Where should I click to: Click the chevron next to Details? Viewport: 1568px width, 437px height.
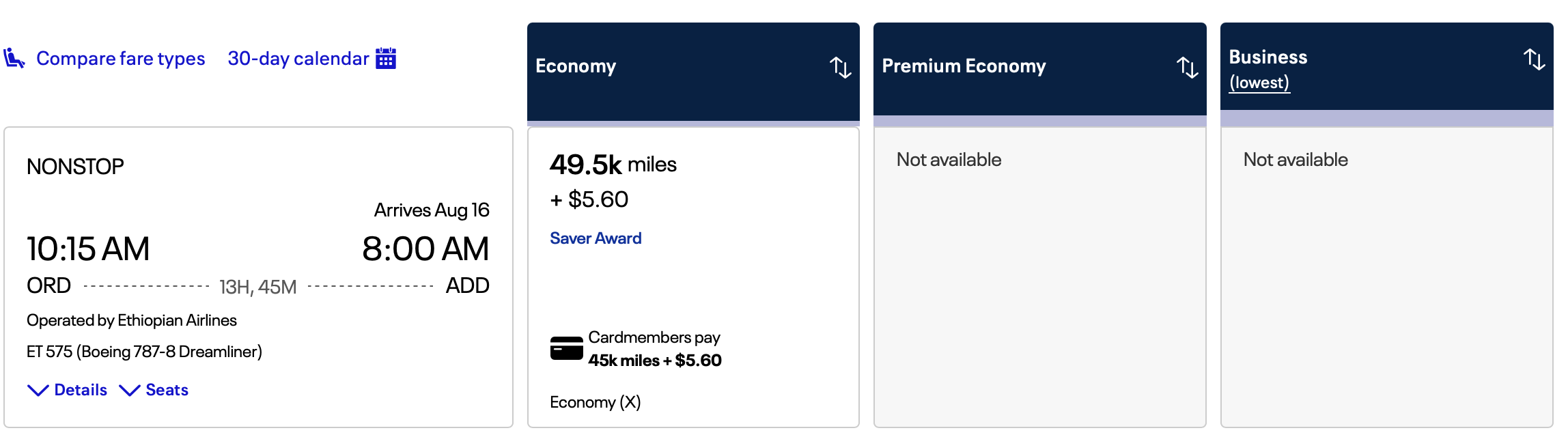[36, 390]
